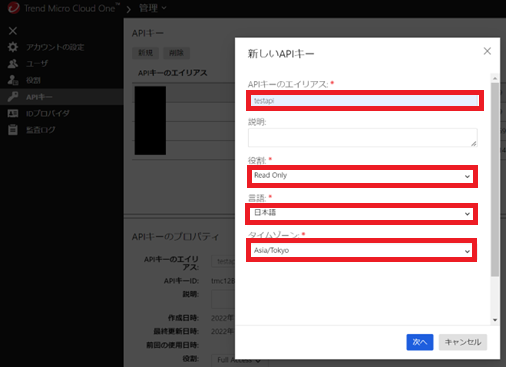This screenshot has height=367, width=506.
Task: Open the タイムゾーン Asia/Tokyo dropdown
Action: pyautogui.click(x=362, y=250)
